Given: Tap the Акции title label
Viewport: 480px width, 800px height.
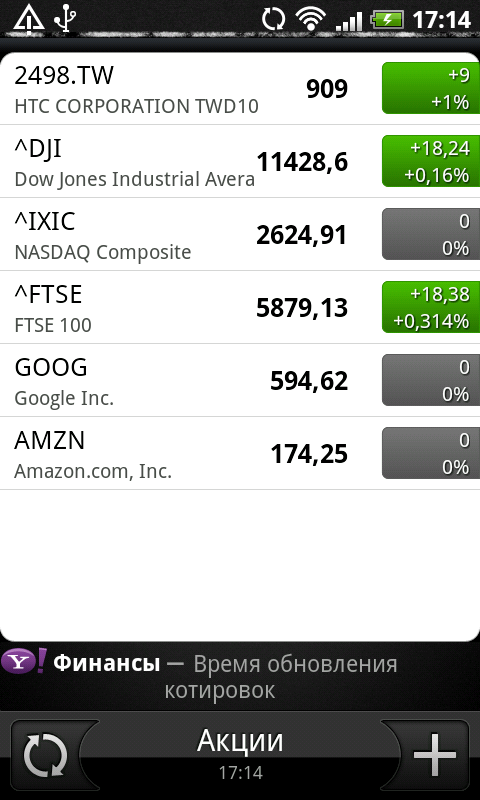Looking at the screenshot, I should point(240,741).
